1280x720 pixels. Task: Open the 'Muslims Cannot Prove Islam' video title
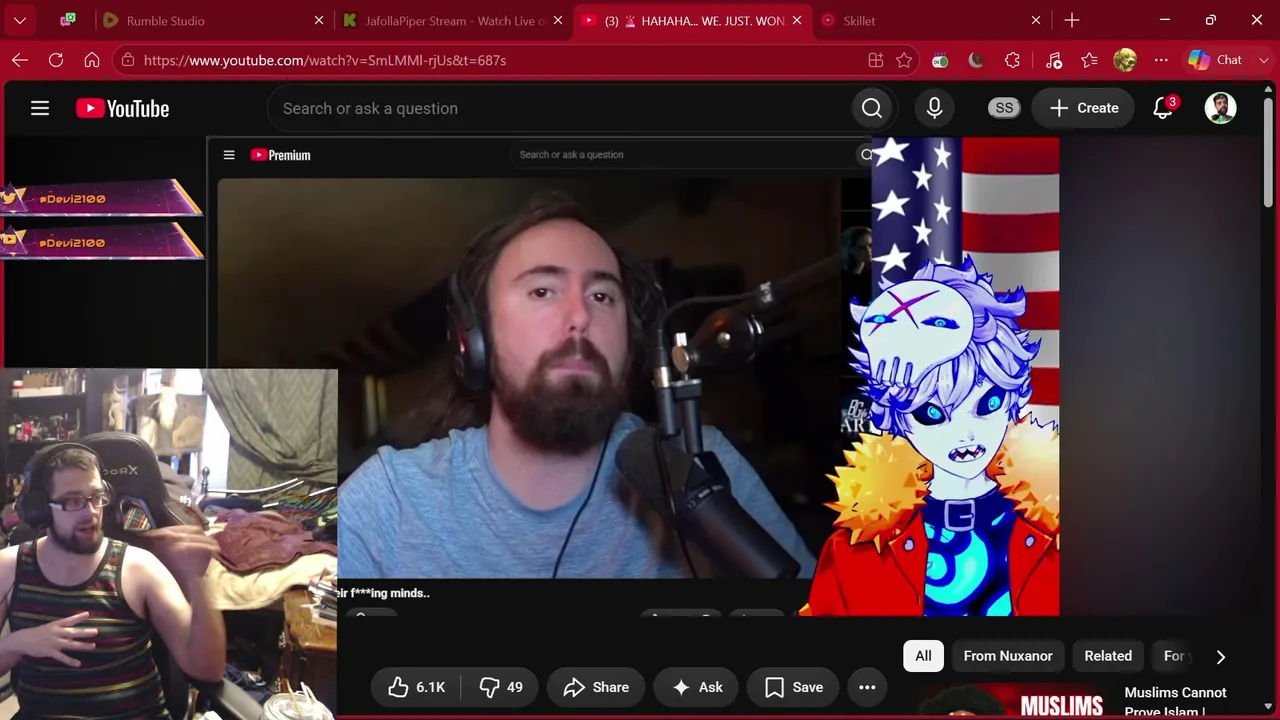1176,702
